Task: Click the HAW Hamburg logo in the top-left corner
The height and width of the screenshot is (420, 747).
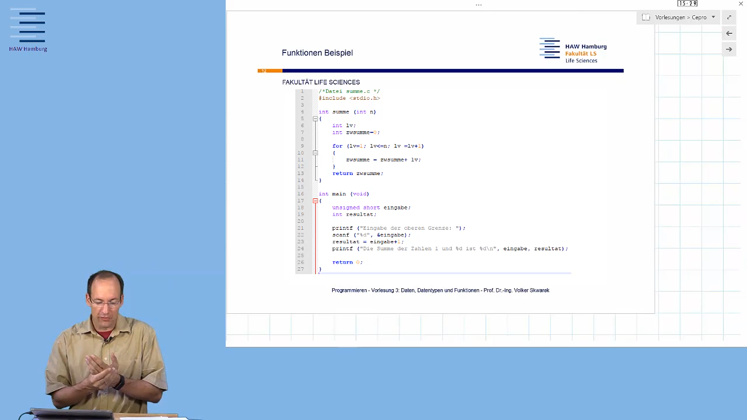Action: tap(27, 30)
